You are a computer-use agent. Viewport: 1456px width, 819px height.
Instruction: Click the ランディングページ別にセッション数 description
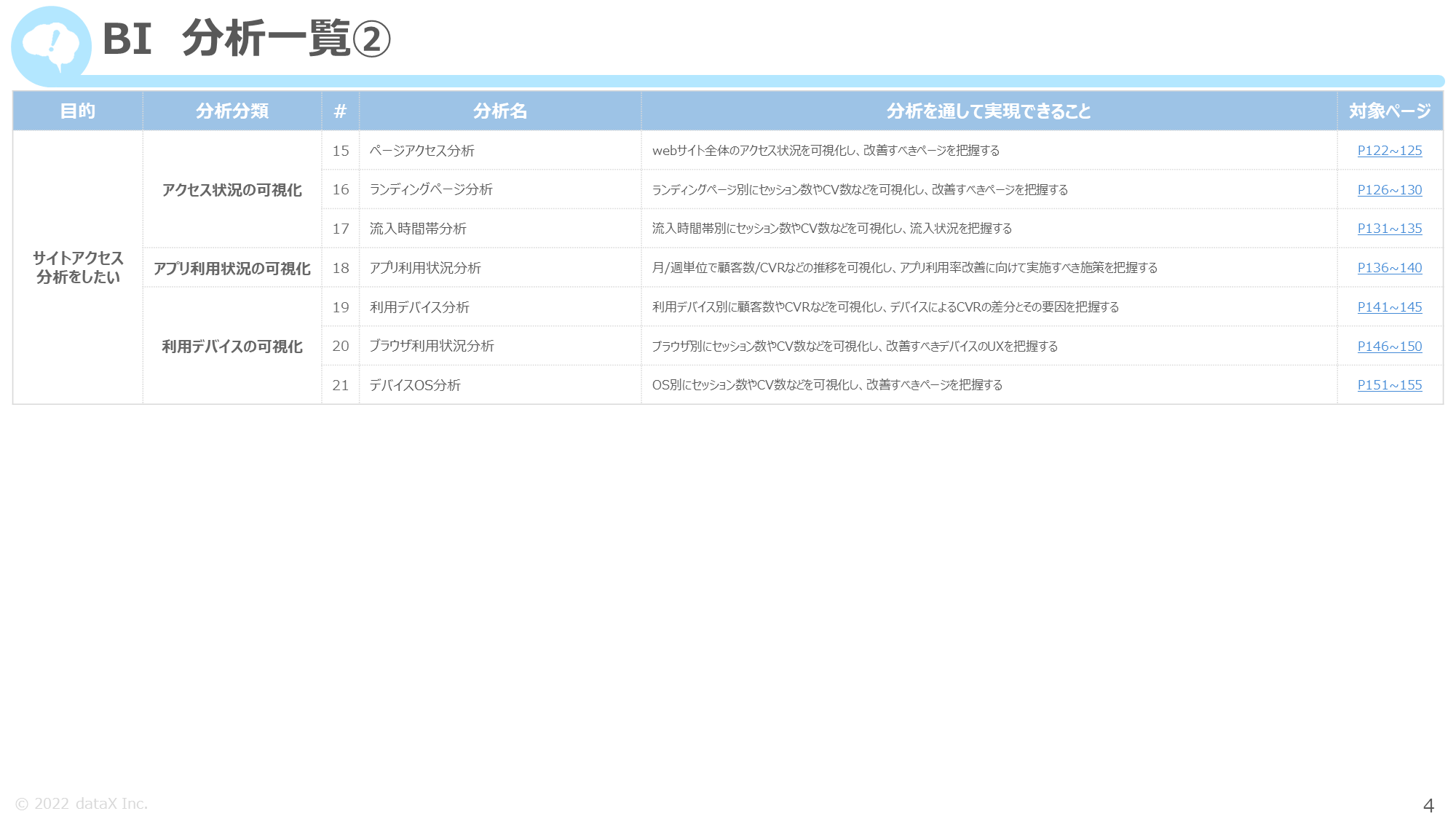(x=989, y=189)
